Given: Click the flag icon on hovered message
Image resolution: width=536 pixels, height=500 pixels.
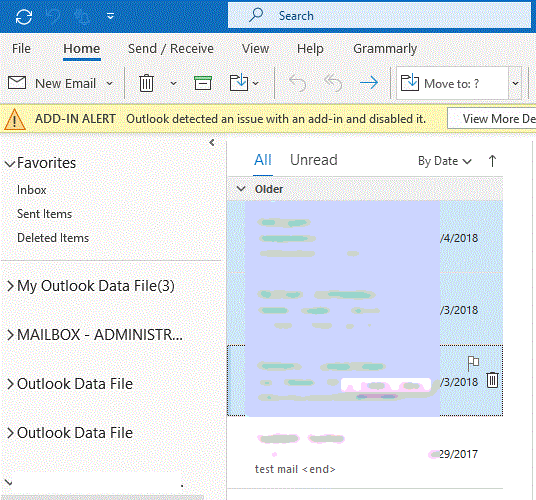Looking at the screenshot, I should click(473, 363).
